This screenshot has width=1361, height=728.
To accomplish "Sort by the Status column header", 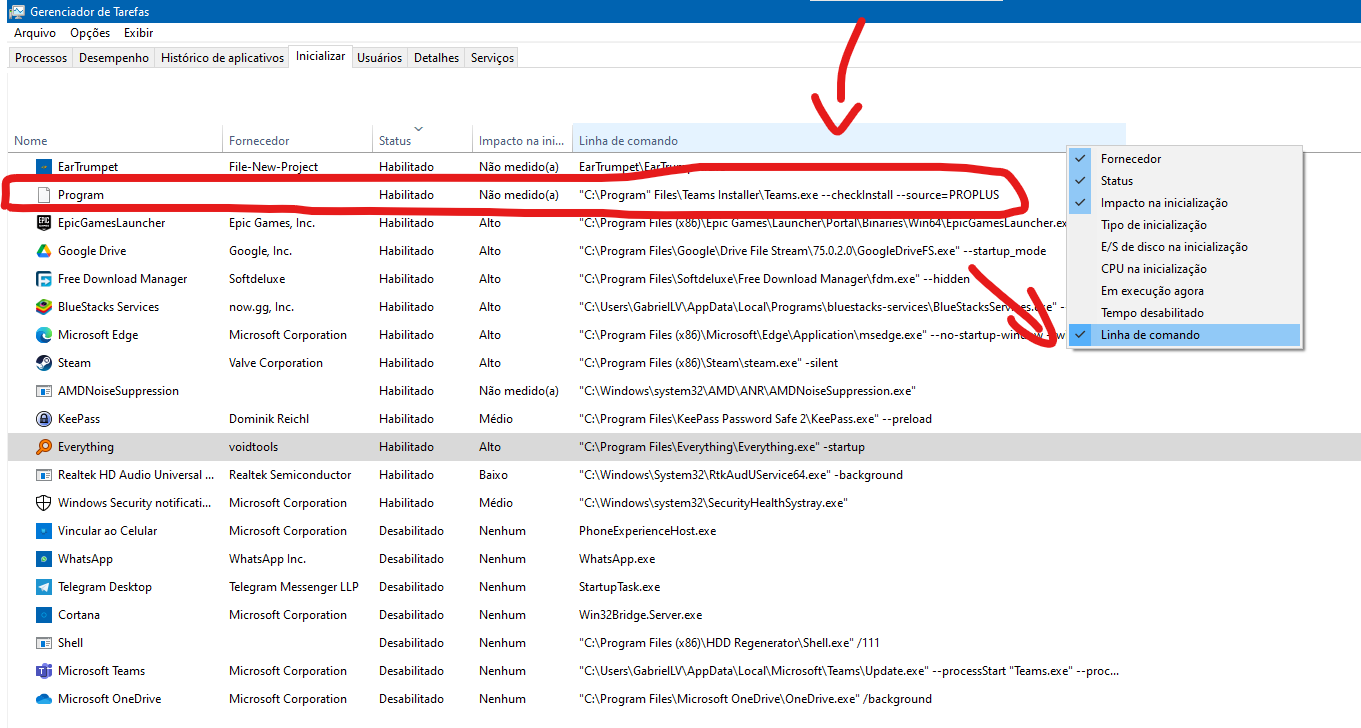I will pyautogui.click(x=422, y=140).
